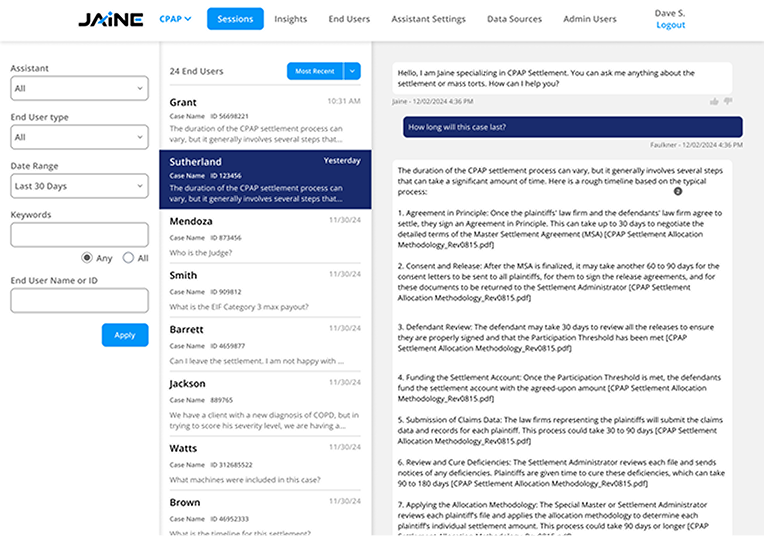The width and height of the screenshot is (764, 536).
Task: Click the Most Recent sort button
Action: 315,71
